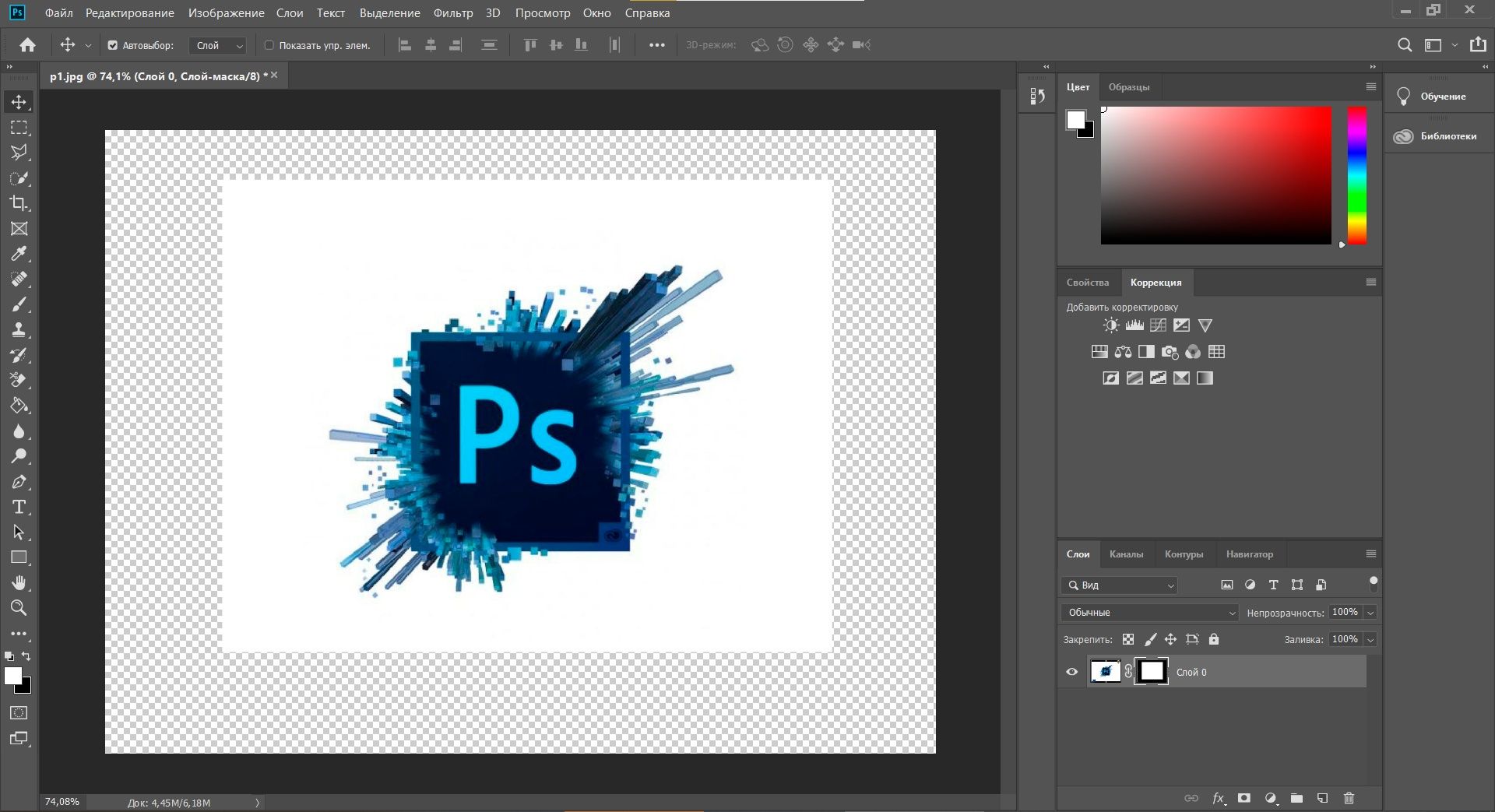1495x812 pixels.
Task: Toggle Quick Mask mode
Action: click(19, 712)
